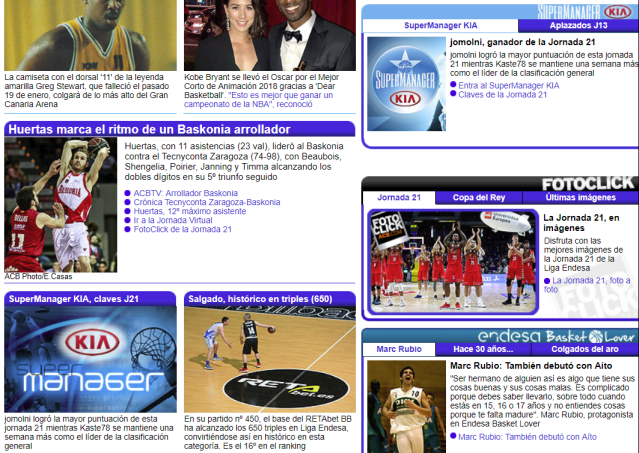Open the Kobe Bryant Oscar photo

pos(270,35)
